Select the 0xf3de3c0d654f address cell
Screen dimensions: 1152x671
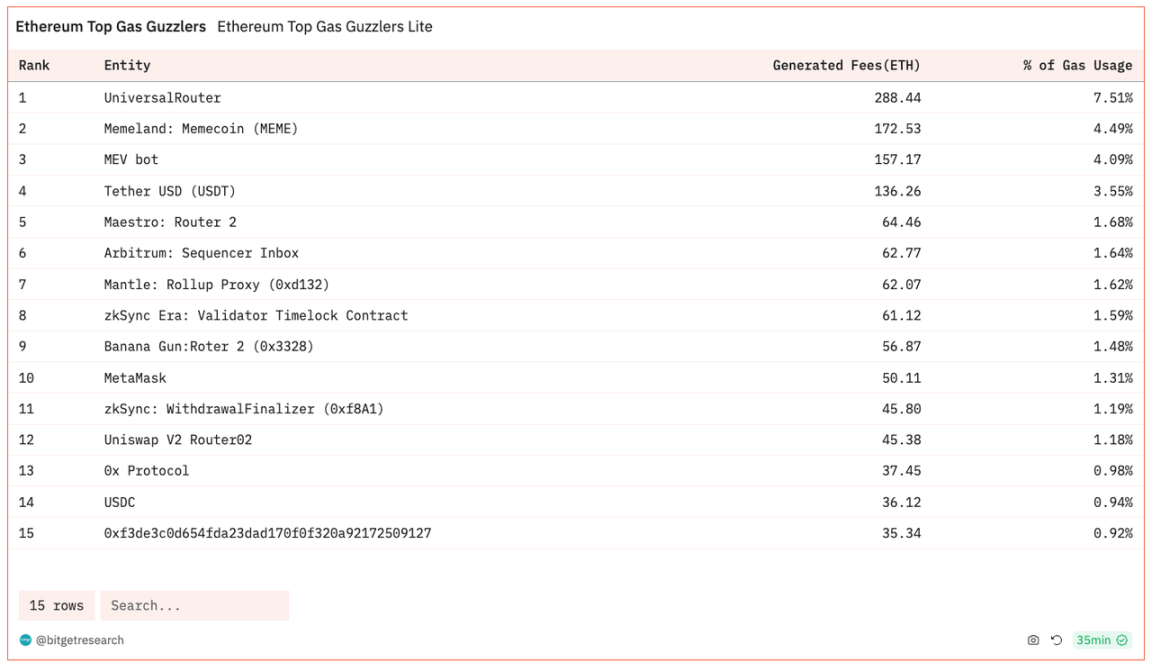click(x=267, y=533)
